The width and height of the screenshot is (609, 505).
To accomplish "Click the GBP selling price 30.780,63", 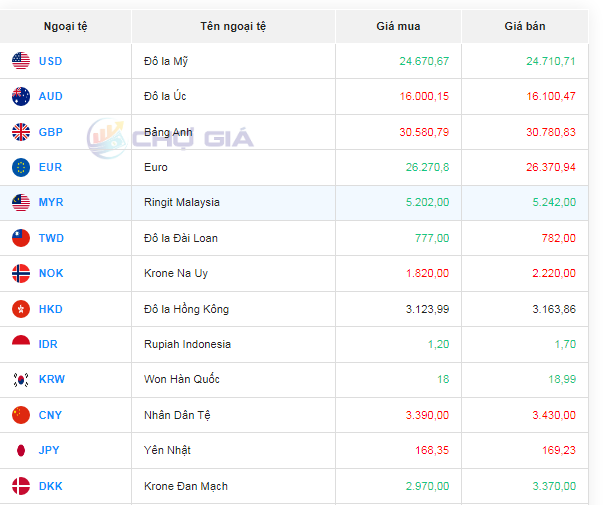I will (550, 132).
